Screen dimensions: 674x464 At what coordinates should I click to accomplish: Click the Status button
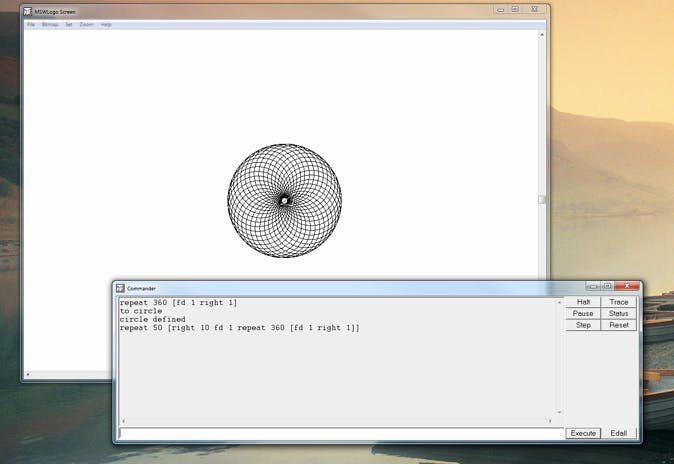pos(619,313)
